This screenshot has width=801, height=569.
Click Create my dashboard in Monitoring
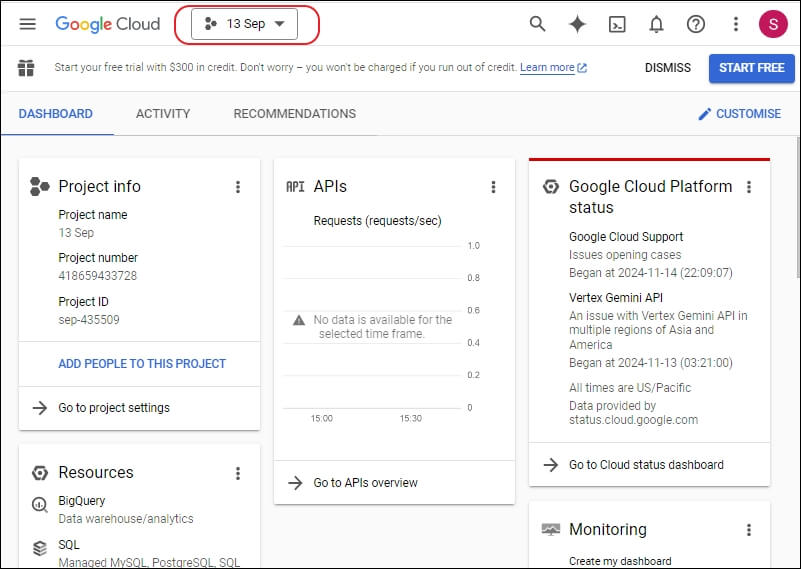click(x=620, y=561)
